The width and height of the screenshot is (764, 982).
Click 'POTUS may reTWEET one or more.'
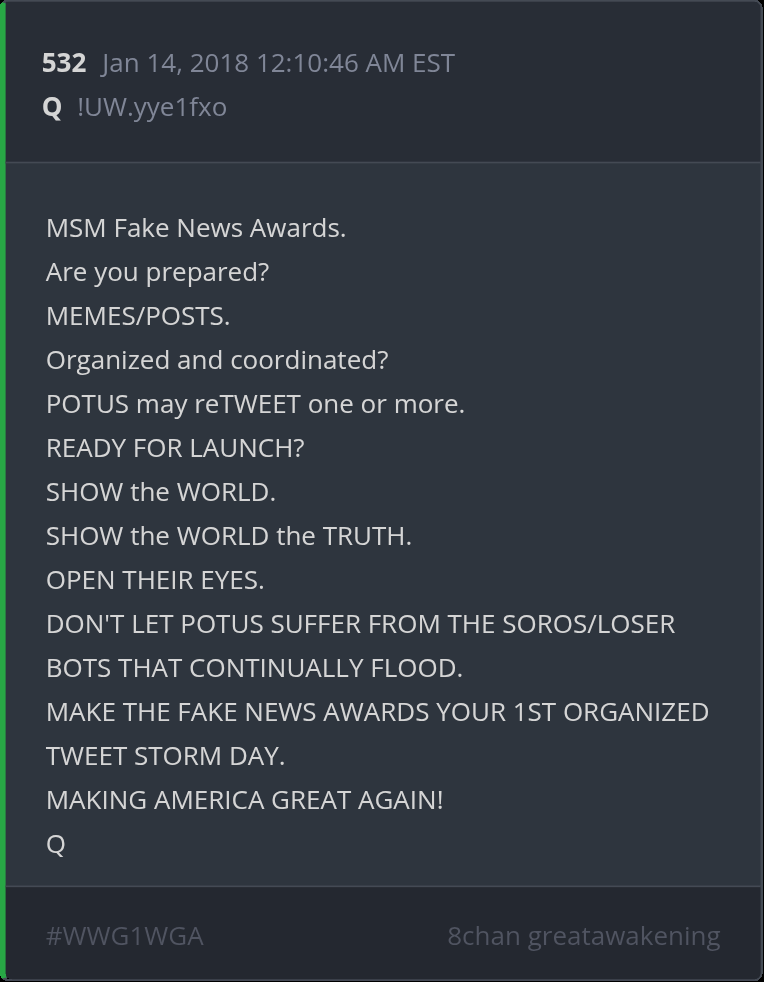(x=256, y=405)
